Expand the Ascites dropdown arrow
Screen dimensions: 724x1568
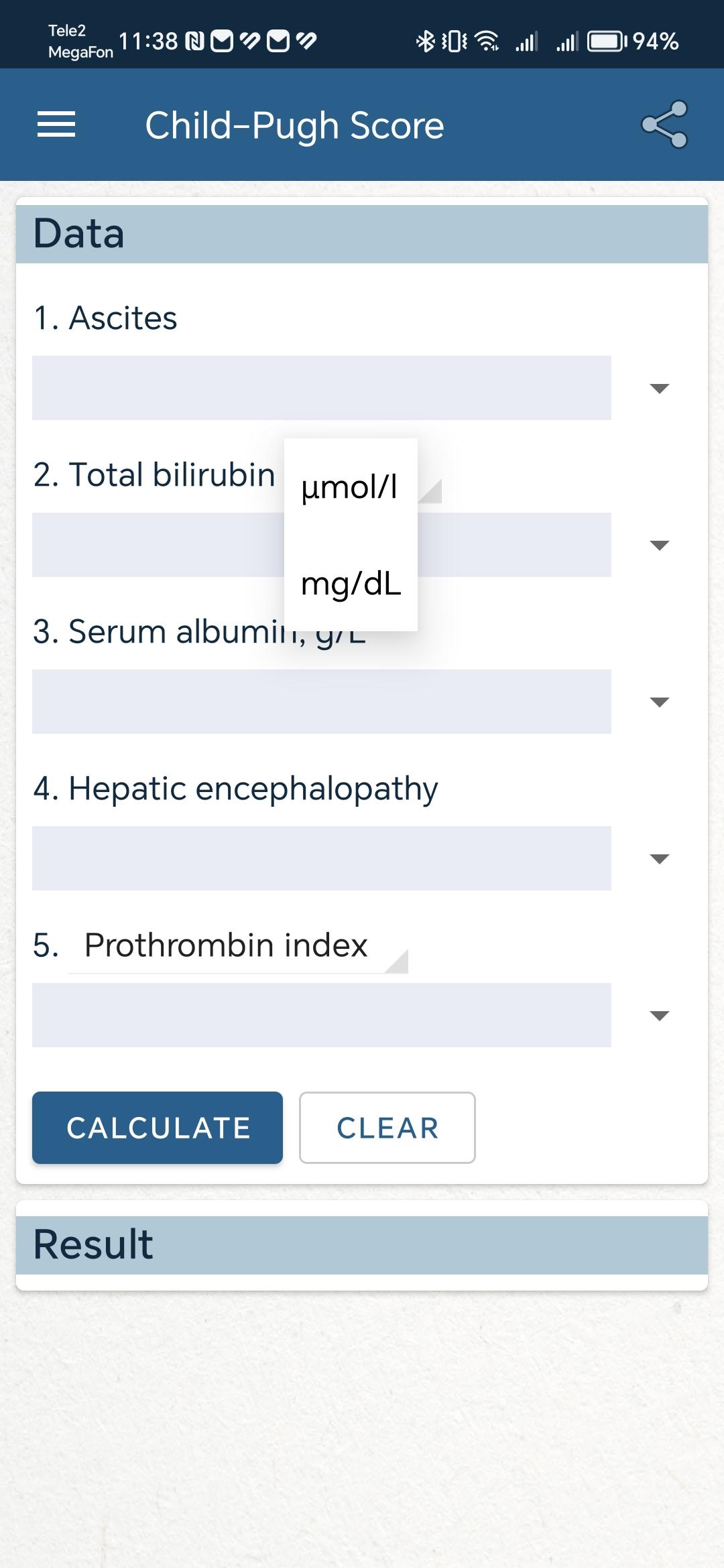[660, 389]
